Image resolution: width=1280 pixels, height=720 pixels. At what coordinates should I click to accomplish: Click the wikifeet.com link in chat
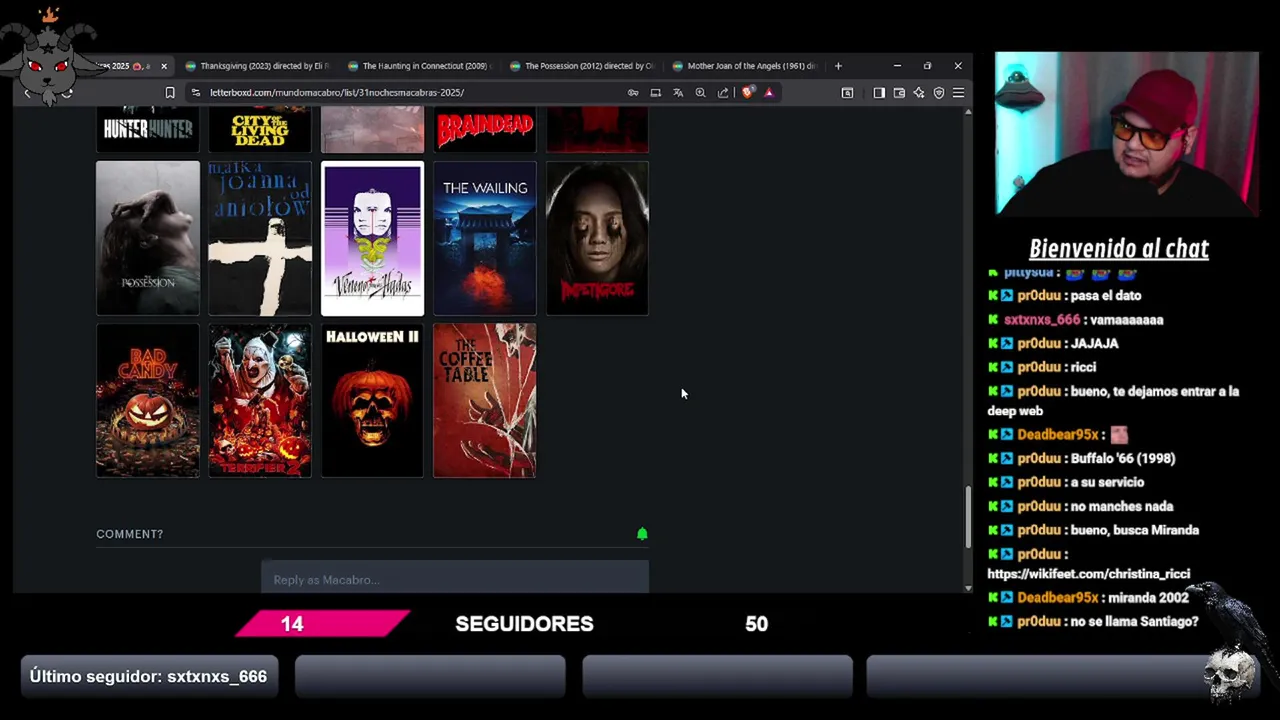1089,574
